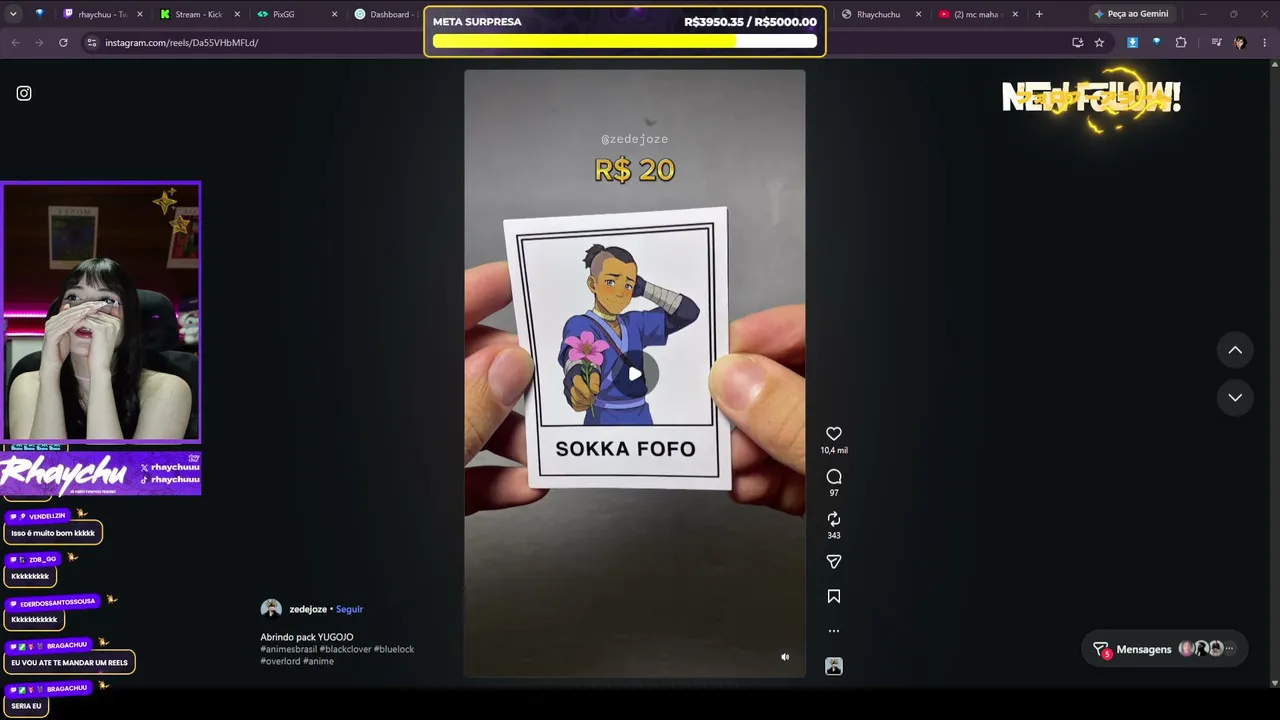Open the zedejoze profile avatar

(x=271, y=609)
